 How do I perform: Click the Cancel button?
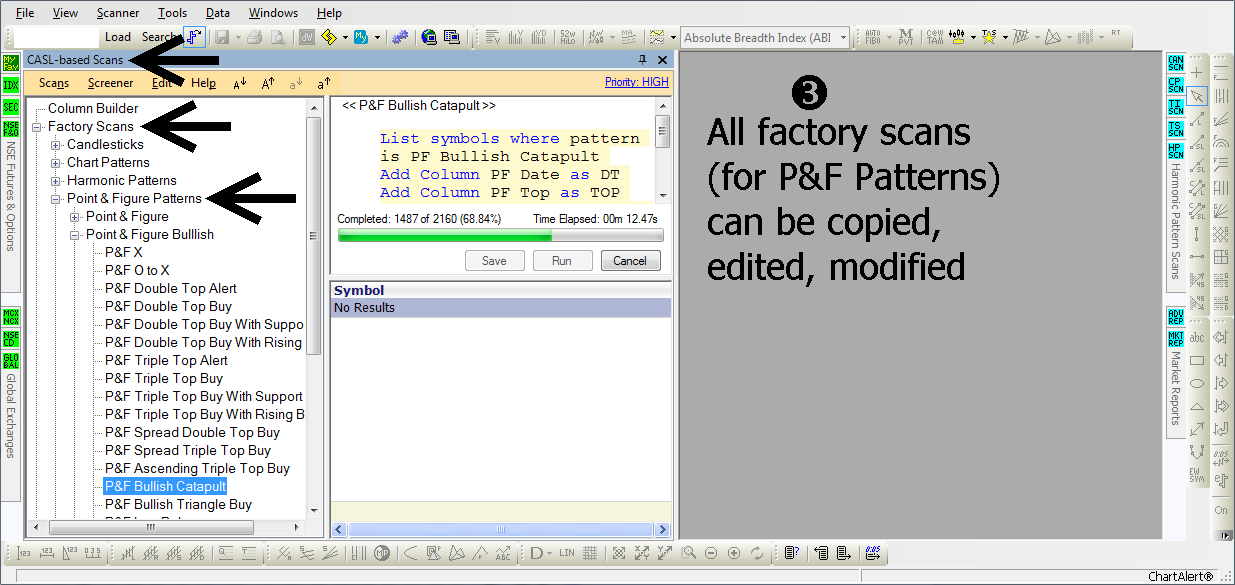(630, 261)
